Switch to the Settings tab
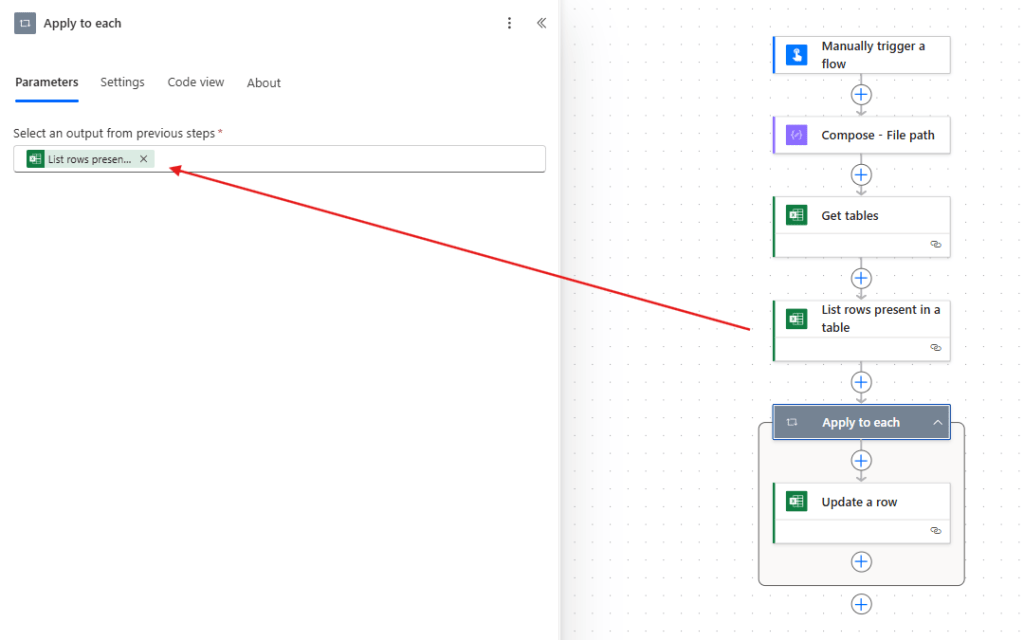The image size is (1024, 640). pos(122,82)
